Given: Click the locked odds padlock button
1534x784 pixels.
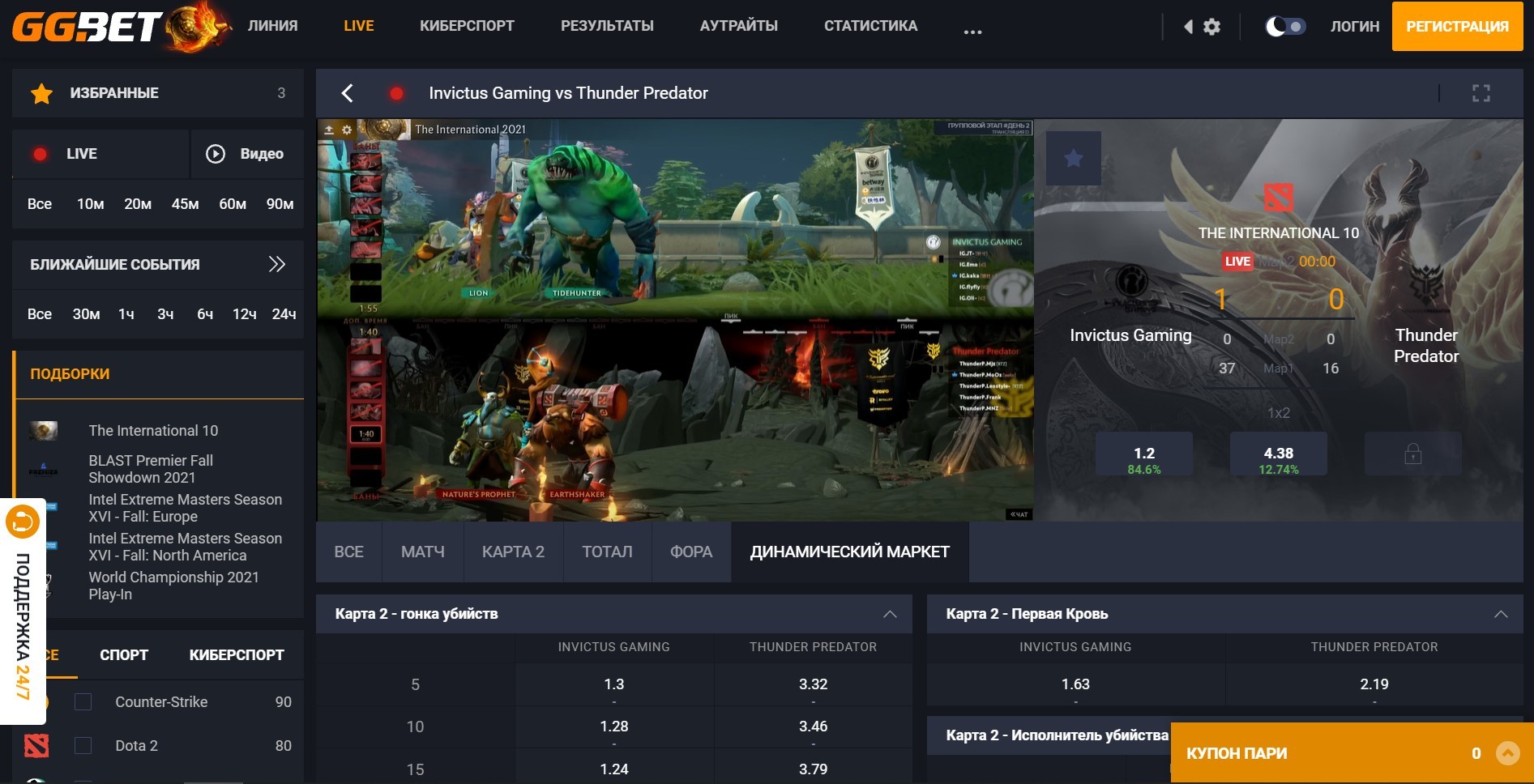Looking at the screenshot, I should (1413, 454).
